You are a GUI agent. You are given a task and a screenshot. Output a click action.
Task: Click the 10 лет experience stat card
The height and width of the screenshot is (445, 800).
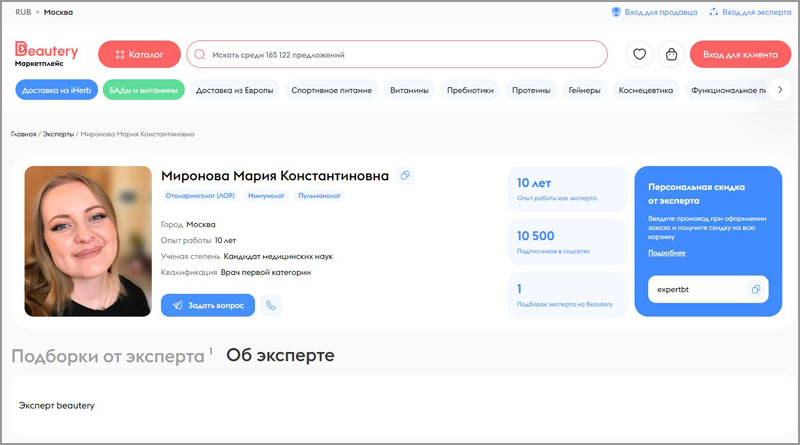tap(567, 189)
